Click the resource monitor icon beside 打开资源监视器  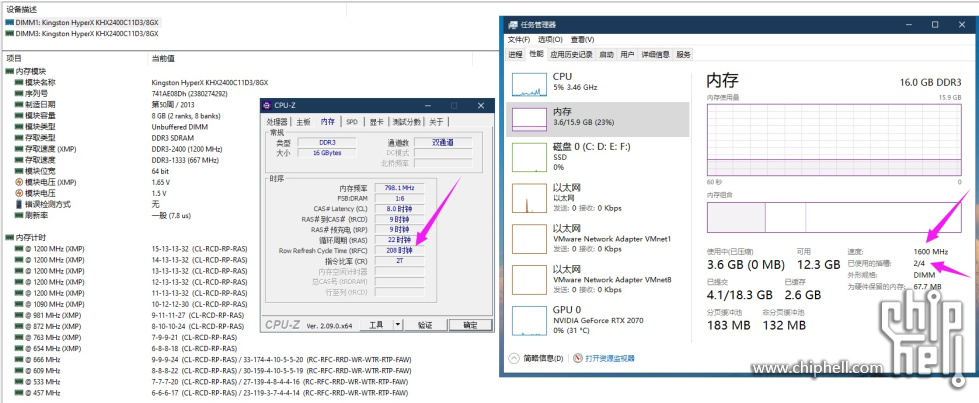578,359
